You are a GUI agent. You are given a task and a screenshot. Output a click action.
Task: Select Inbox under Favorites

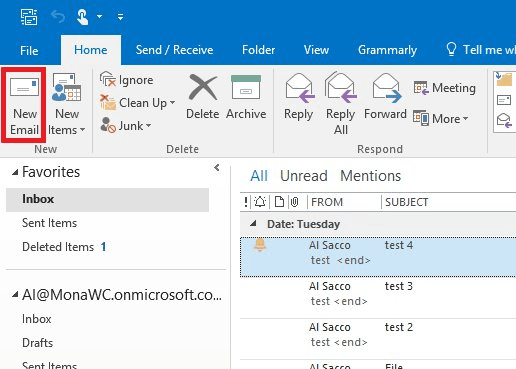(107, 199)
